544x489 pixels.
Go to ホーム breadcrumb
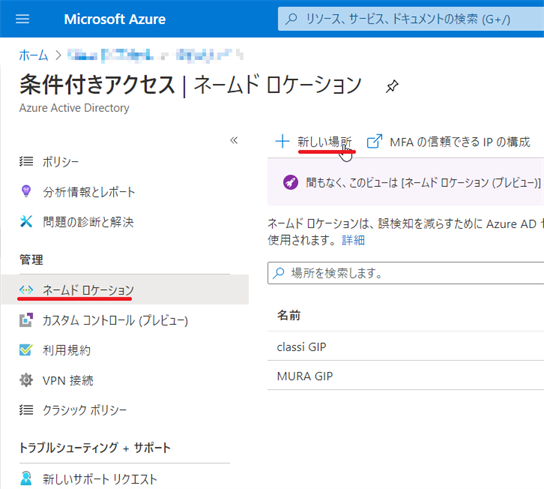33,55
